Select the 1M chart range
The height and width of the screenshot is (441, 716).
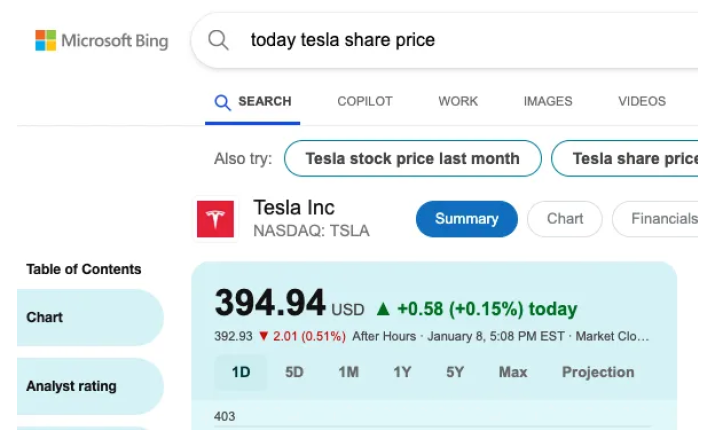click(x=348, y=372)
